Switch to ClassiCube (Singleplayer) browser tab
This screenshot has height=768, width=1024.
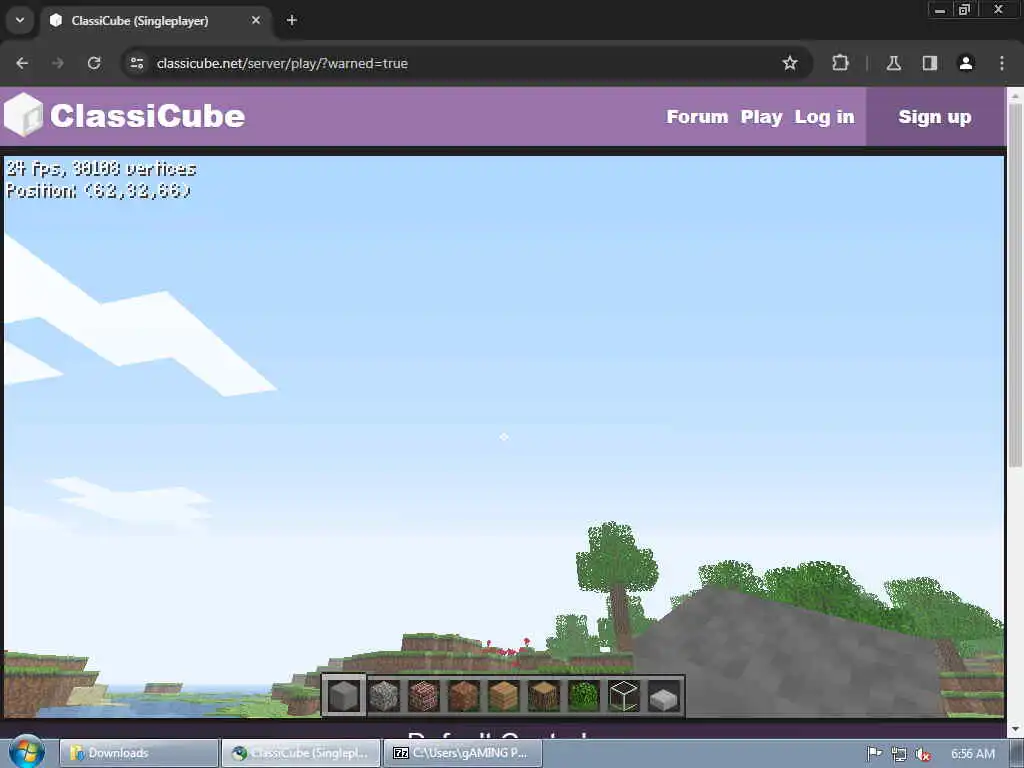coord(156,20)
